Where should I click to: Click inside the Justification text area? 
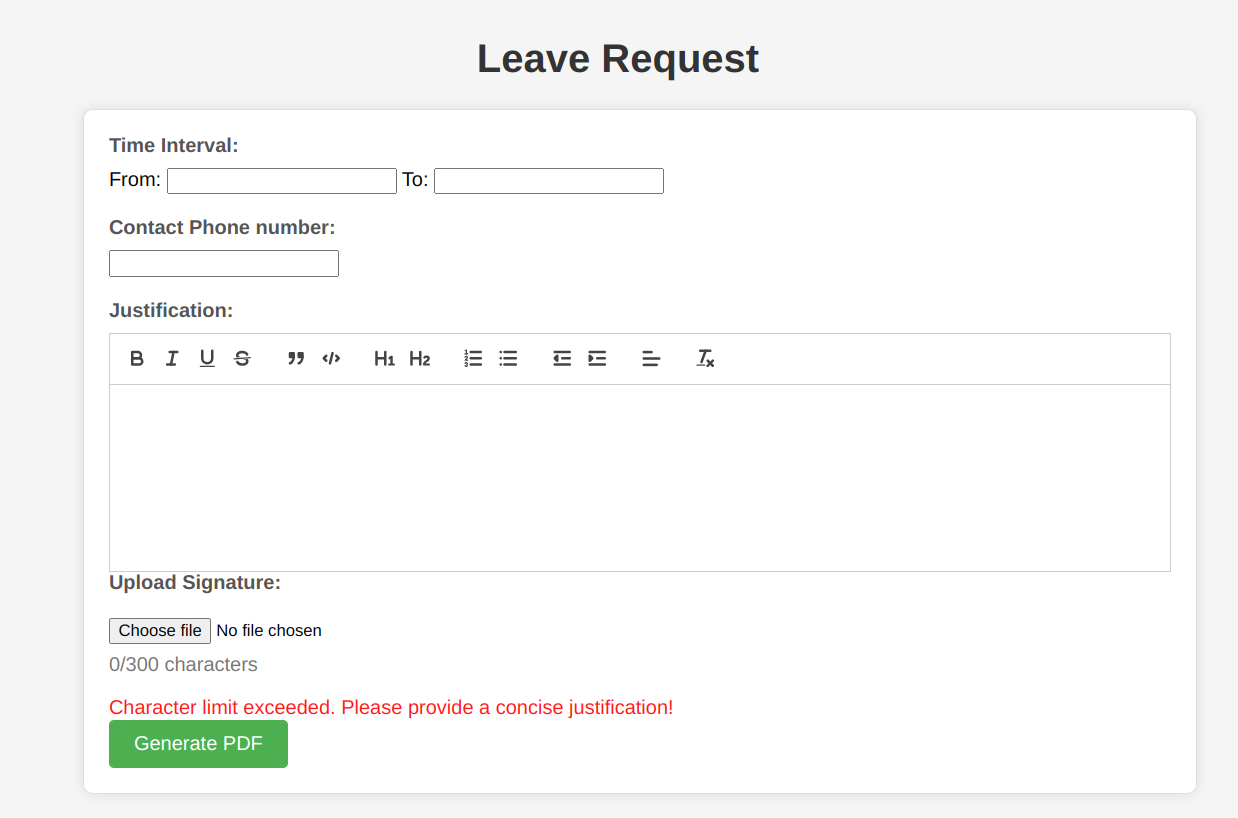click(640, 478)
